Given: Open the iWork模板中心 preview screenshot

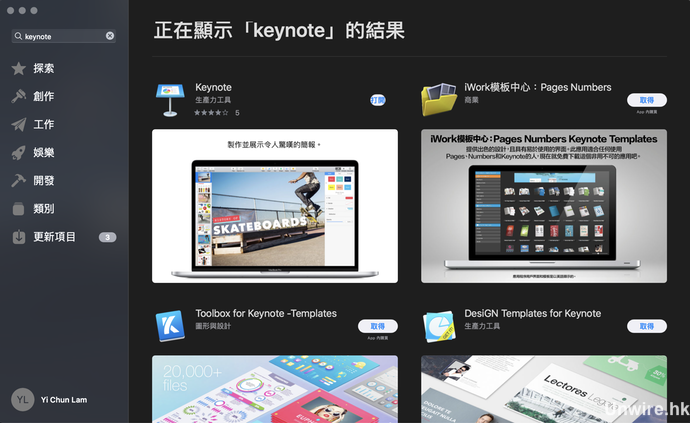Looking at the screenshot, I should tap(544, 206).
